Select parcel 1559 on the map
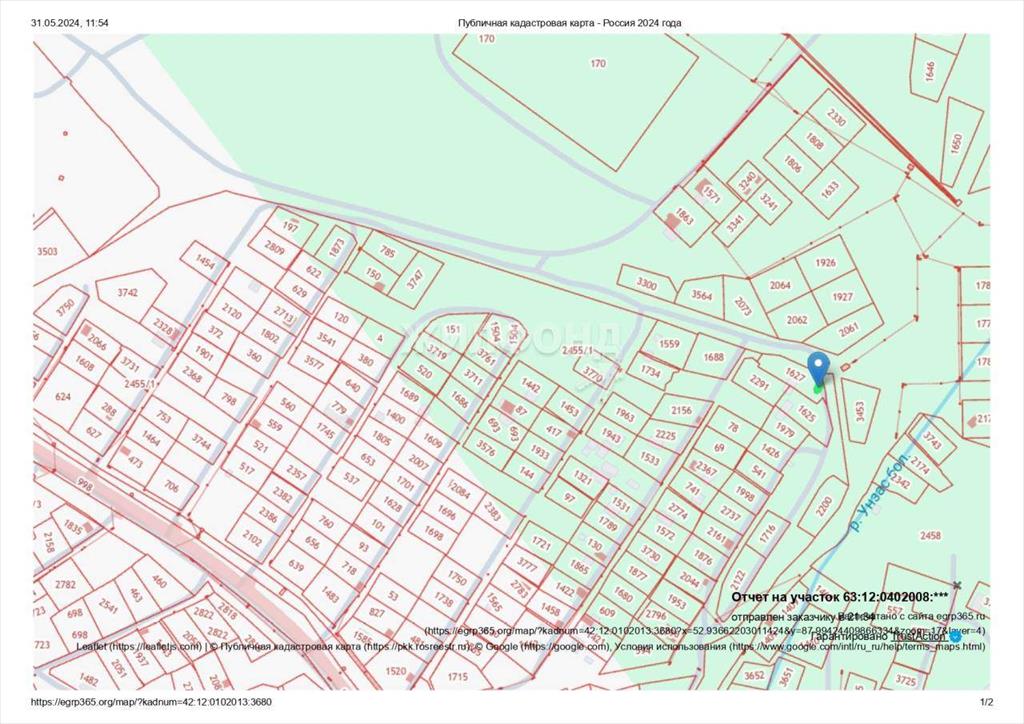Image resolution: width=1024 pixels, height=724 pixels. pos(669,343)
